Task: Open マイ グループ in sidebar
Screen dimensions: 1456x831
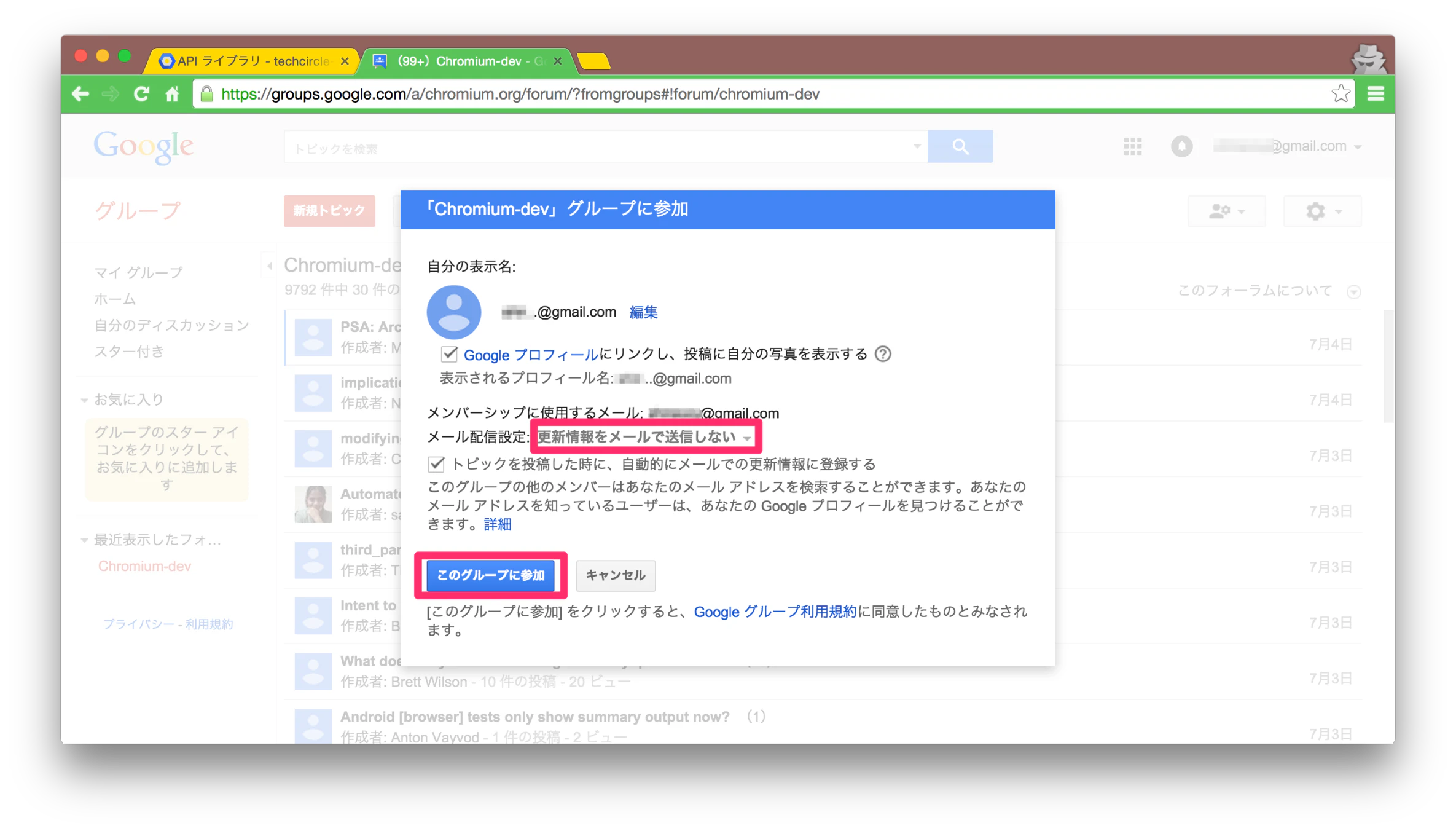Action: (x=138, y=272)
